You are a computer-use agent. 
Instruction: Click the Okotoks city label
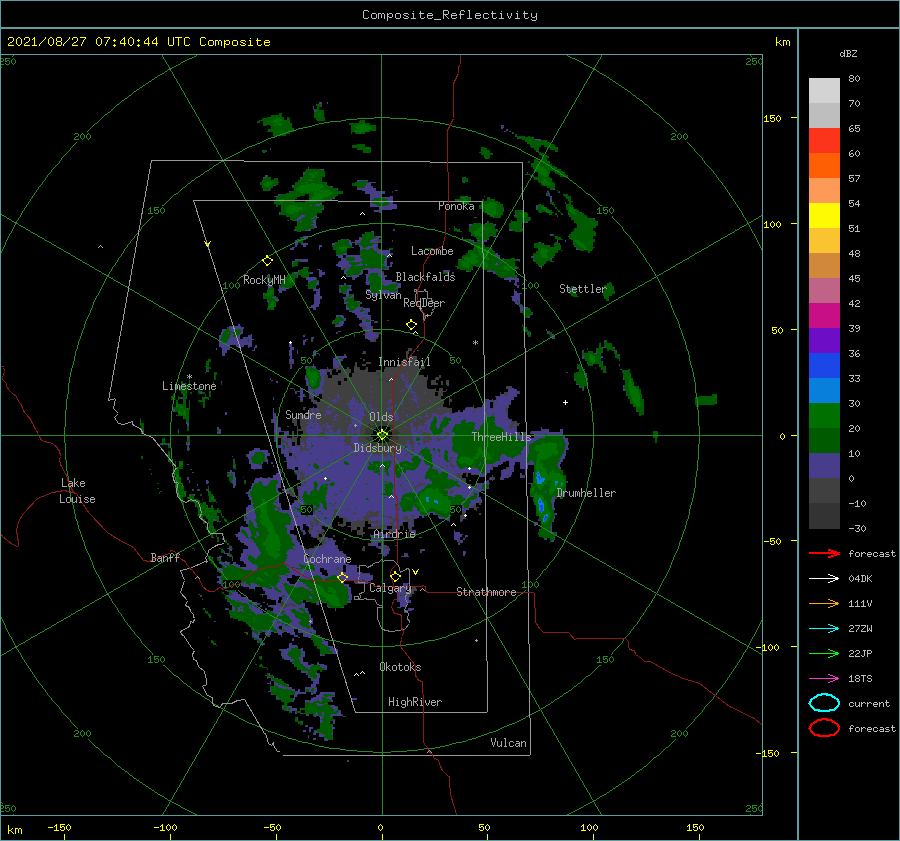(400, 667)
